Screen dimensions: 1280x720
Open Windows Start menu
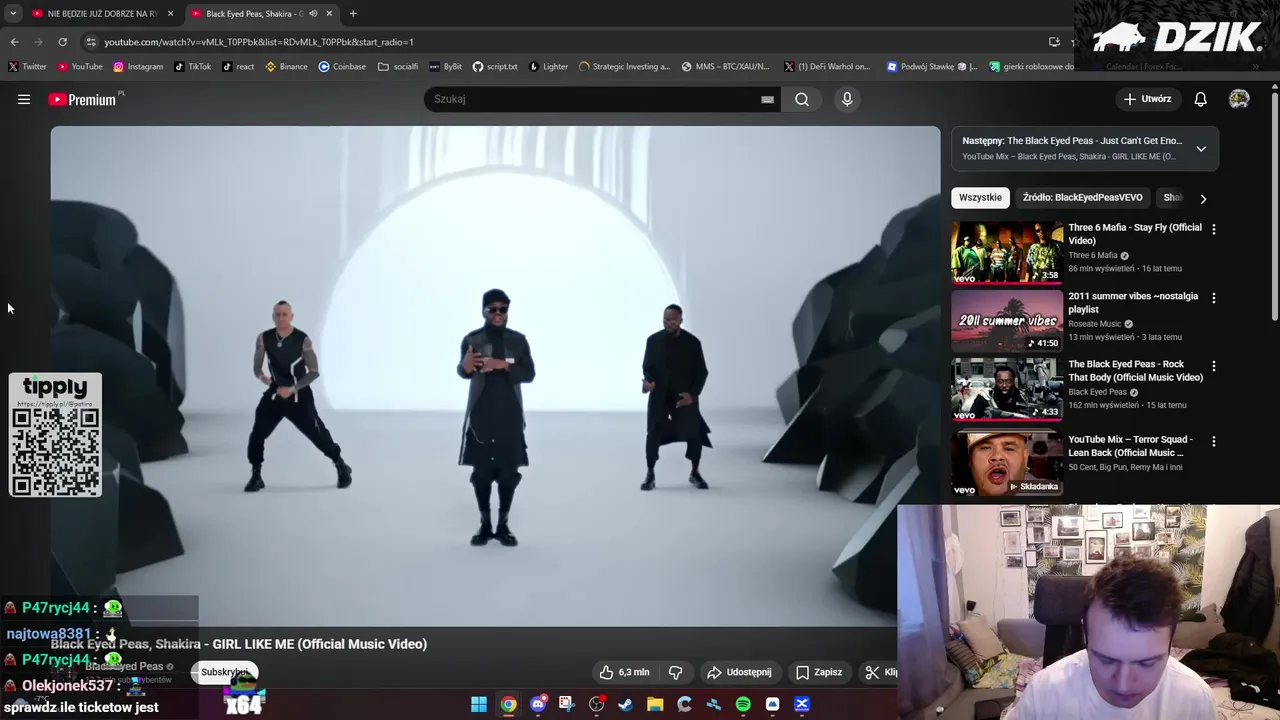point(479,704)
